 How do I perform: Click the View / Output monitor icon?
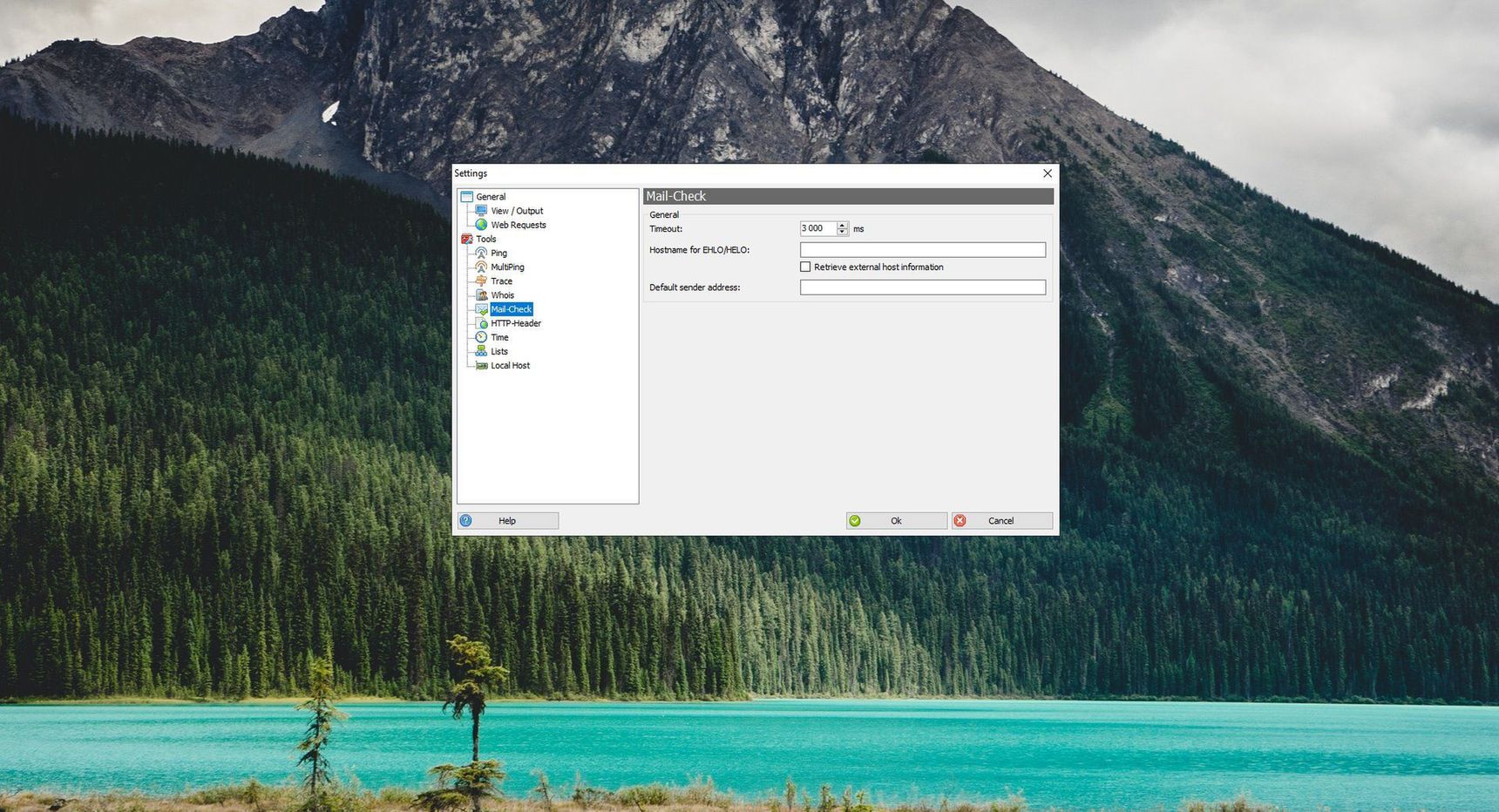[481, 211]
